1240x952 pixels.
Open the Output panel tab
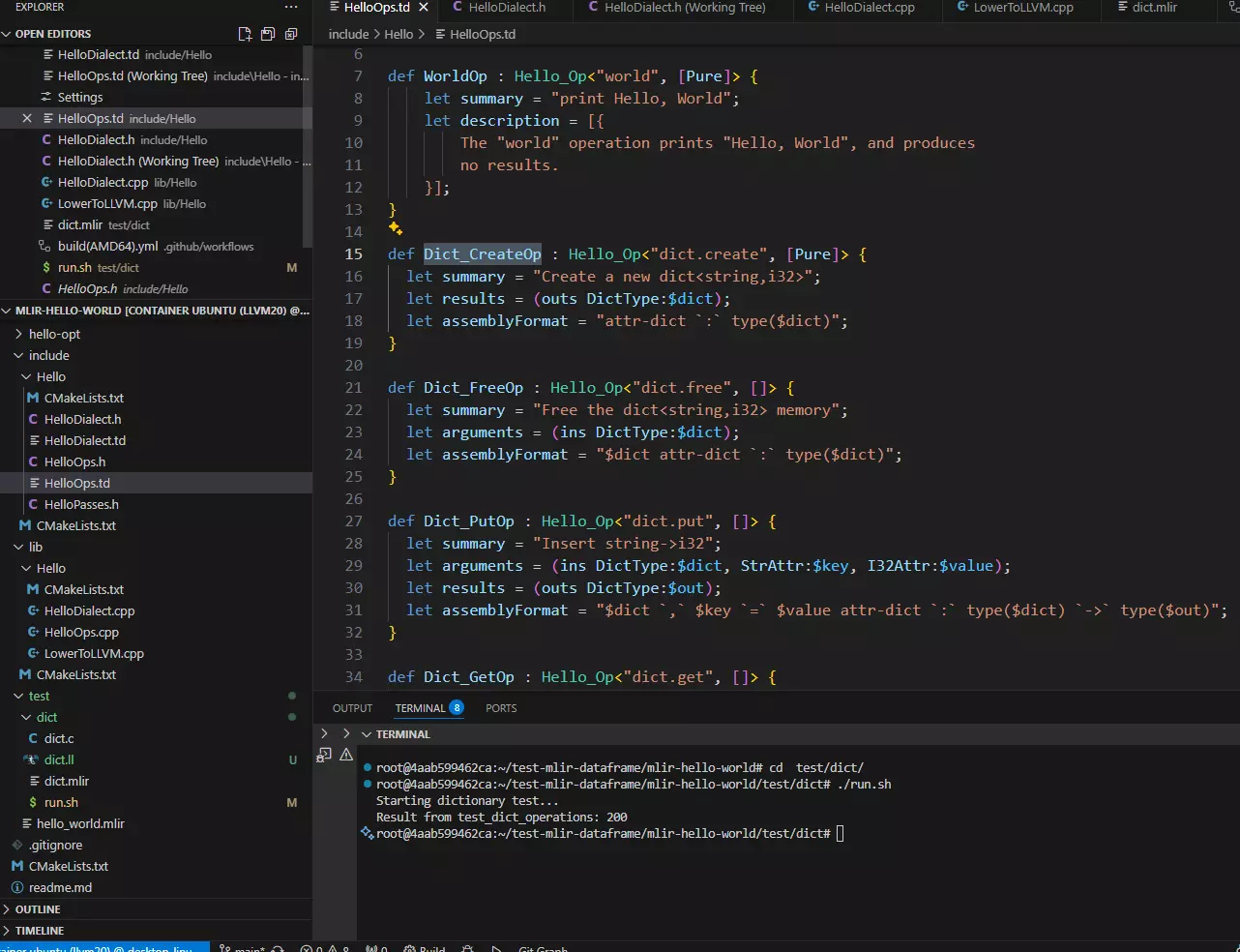352,708
